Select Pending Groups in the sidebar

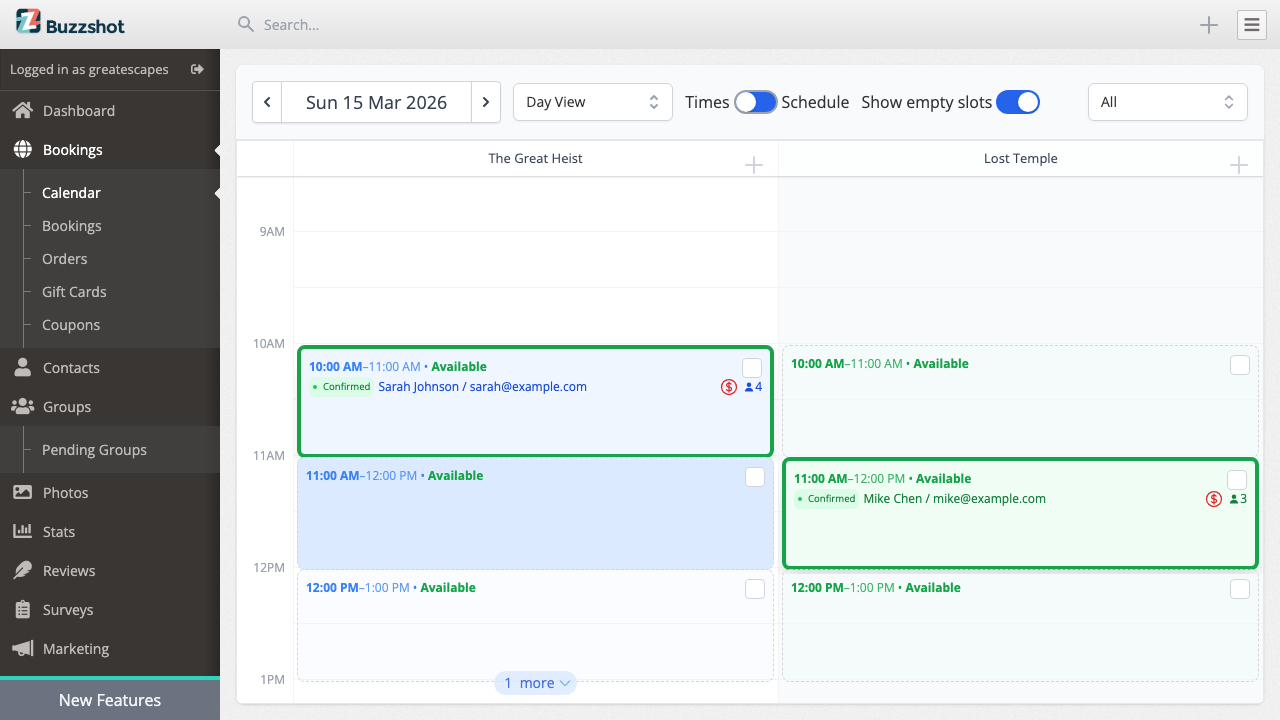(95, 449)
